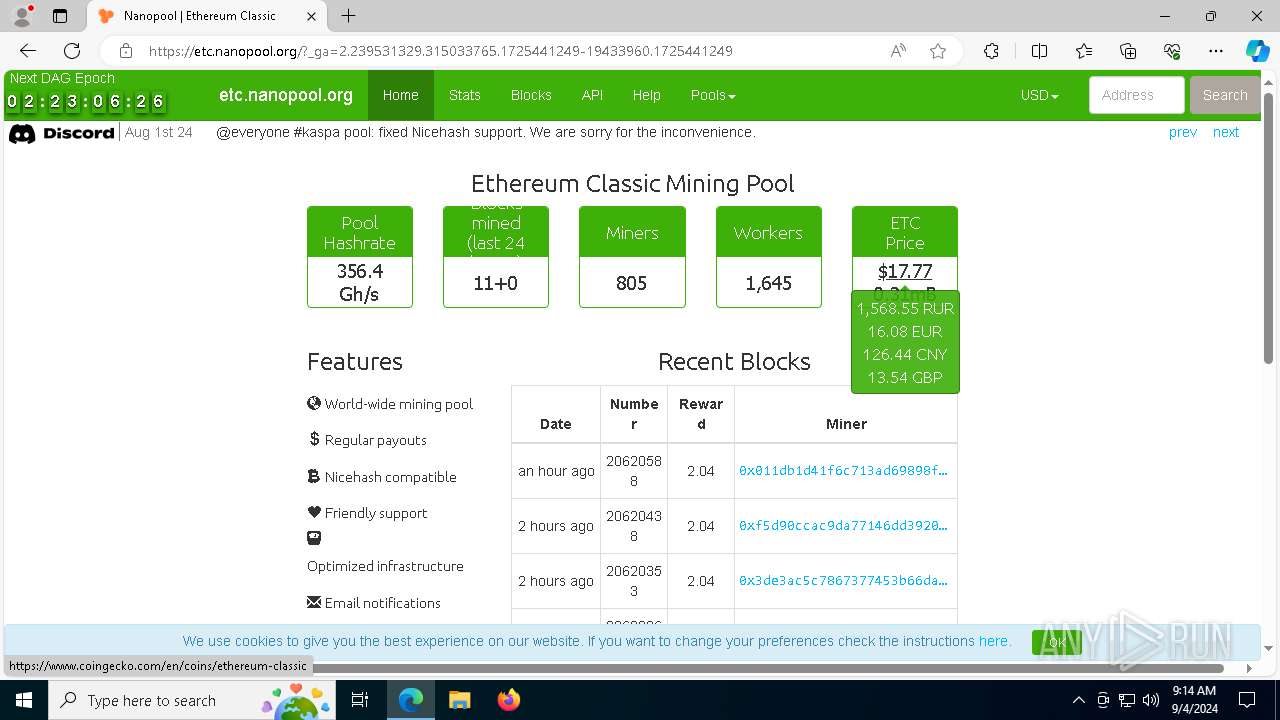
Task: Open the Stats page
Action: click(x=464, y=95)
